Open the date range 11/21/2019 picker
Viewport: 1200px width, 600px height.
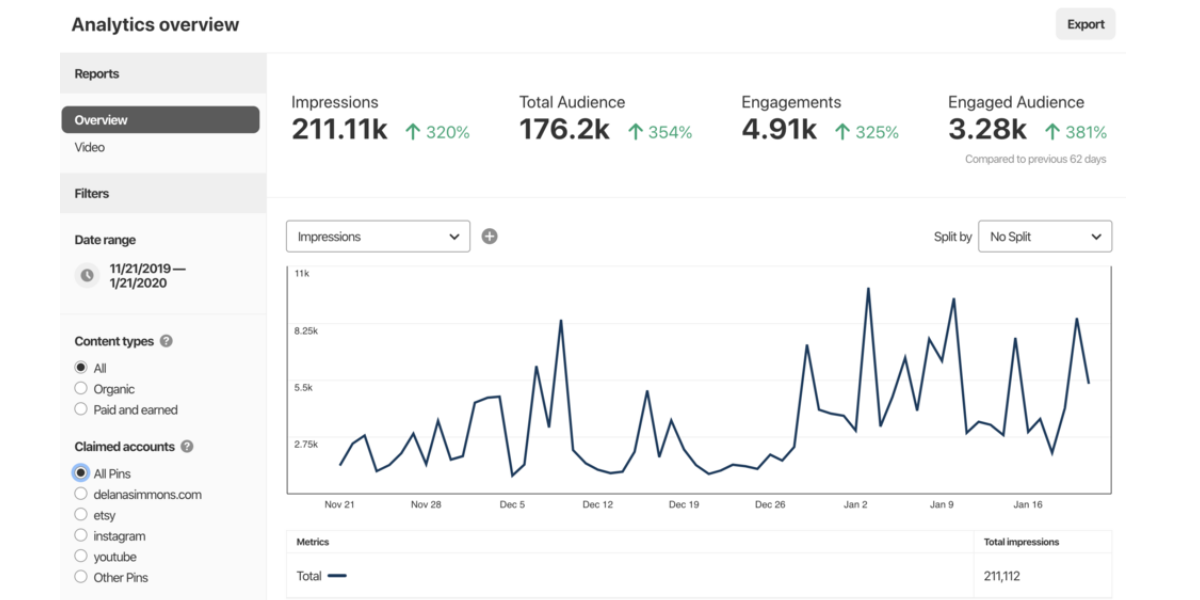click(x=148, y=275)
